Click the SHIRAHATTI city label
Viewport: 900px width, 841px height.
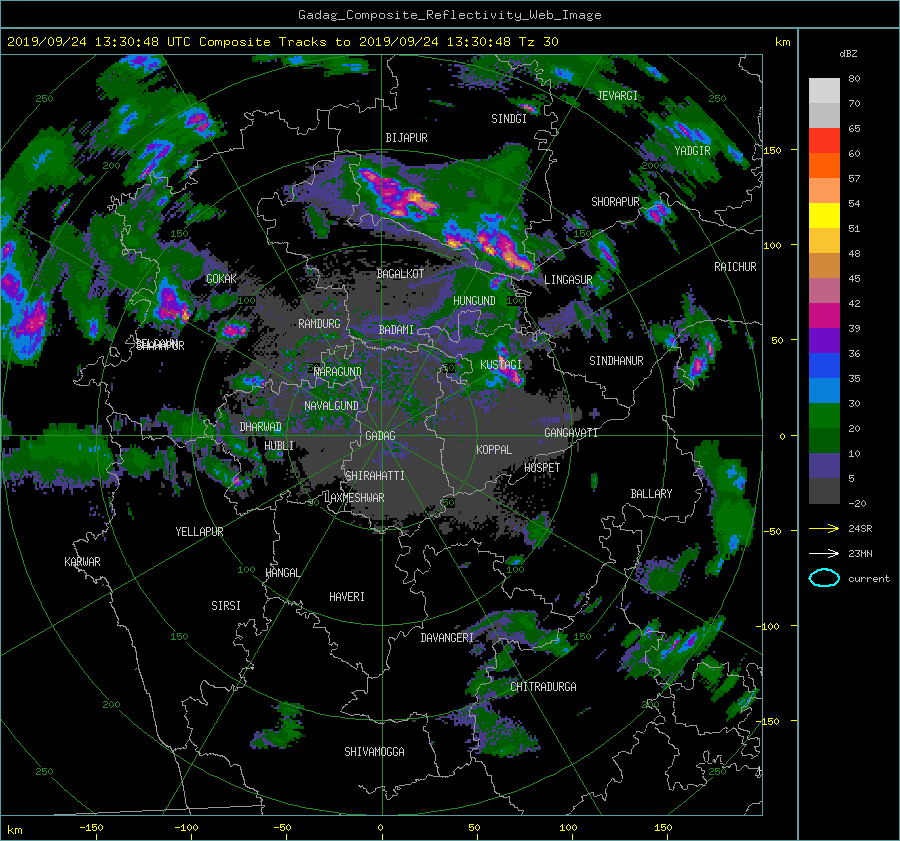(x=375, y=476)
